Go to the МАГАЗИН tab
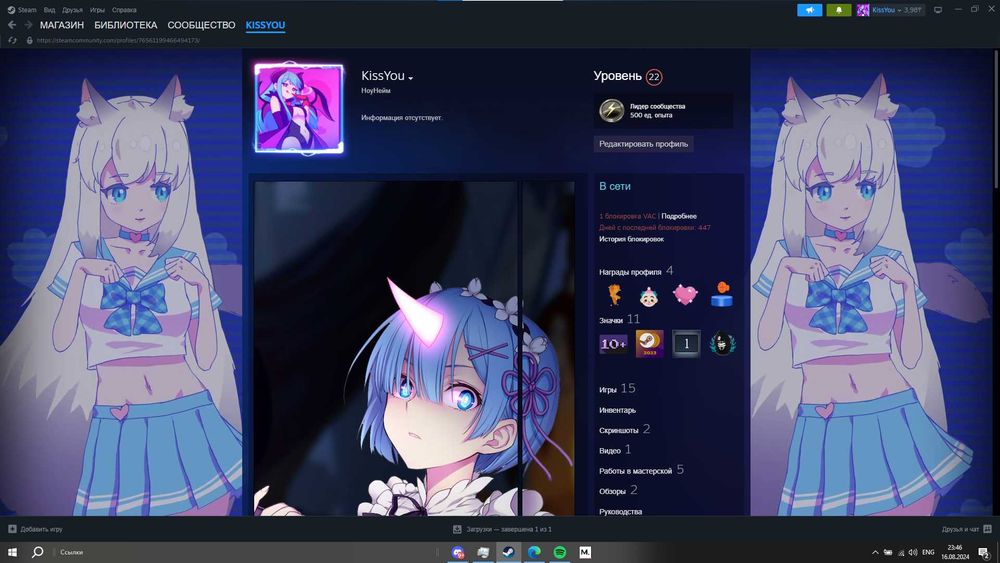The width and height of the screenshot is (1000, 563). coord(62,25)
